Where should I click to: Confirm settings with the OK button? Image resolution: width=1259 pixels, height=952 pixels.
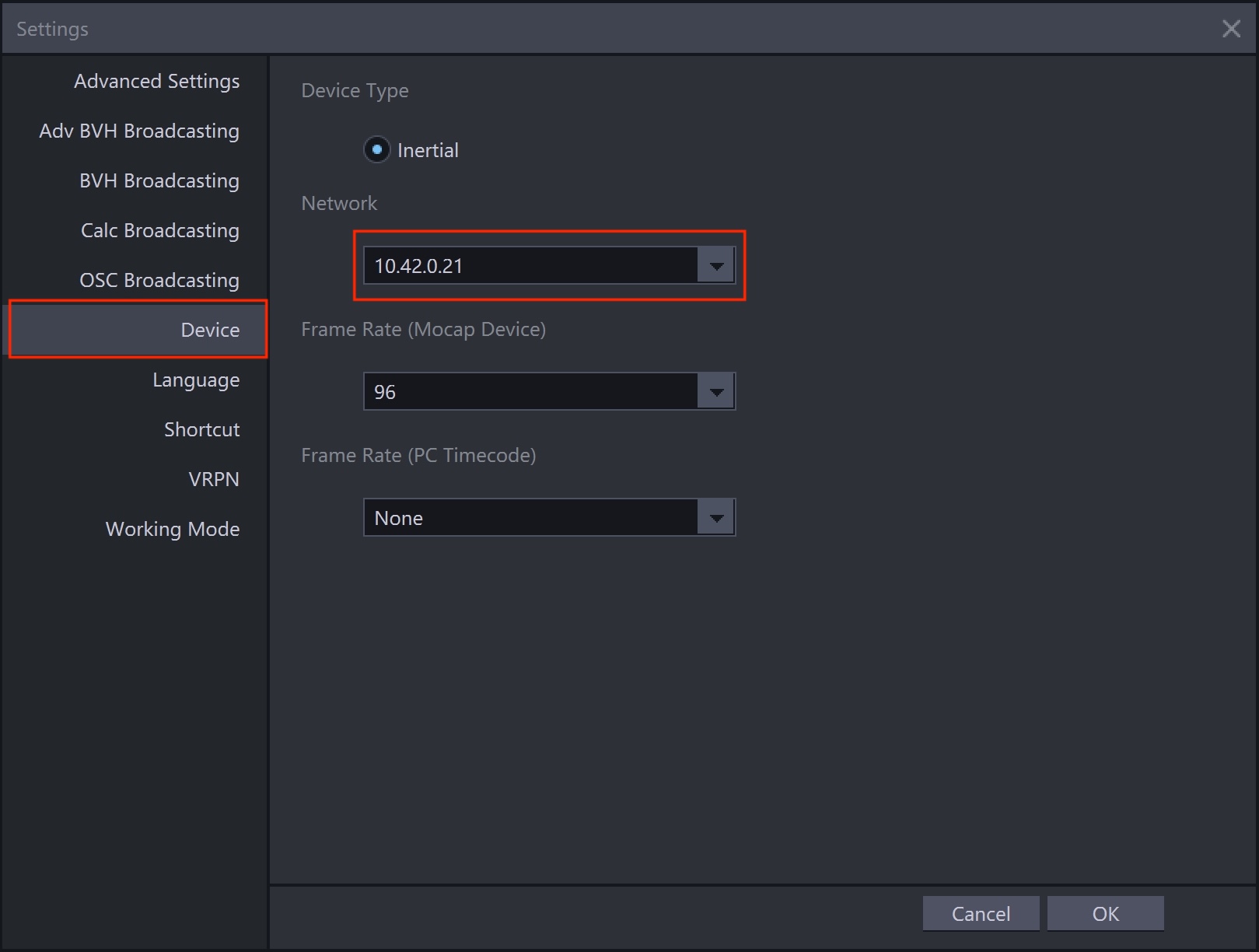pyautogui.click(x=1105, y=914)
